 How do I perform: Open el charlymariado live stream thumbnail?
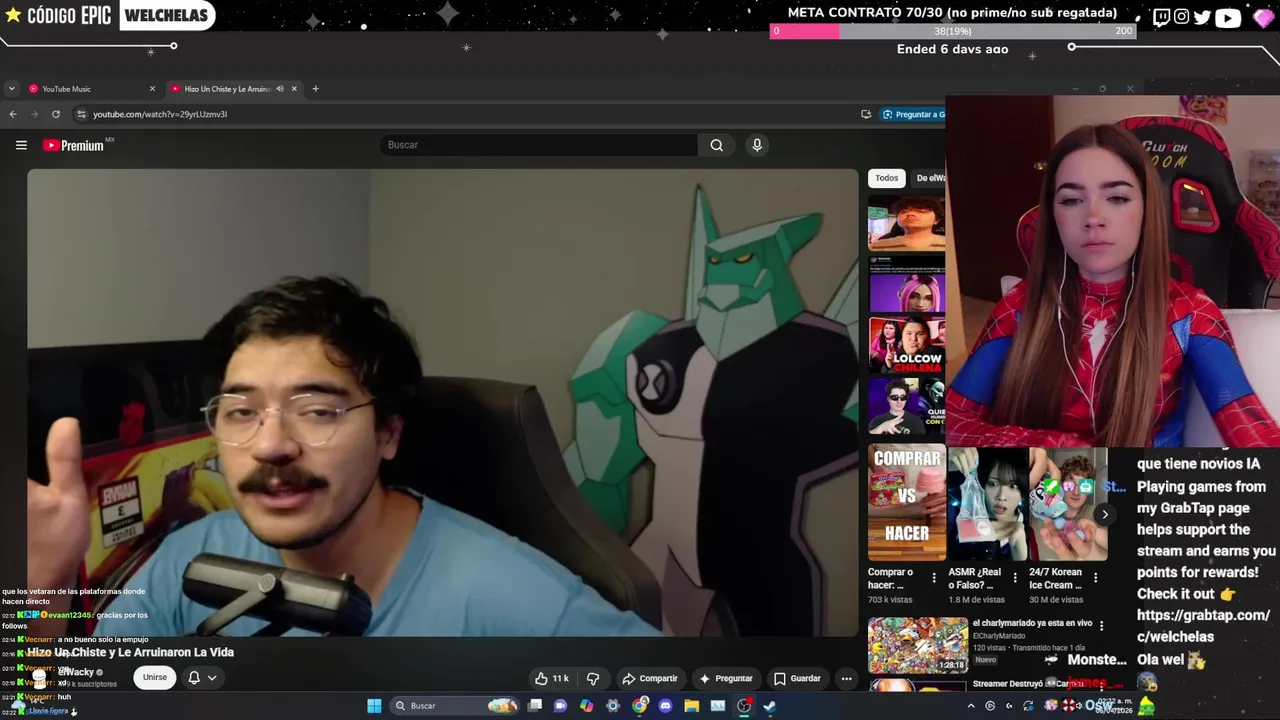click(918, 645)
